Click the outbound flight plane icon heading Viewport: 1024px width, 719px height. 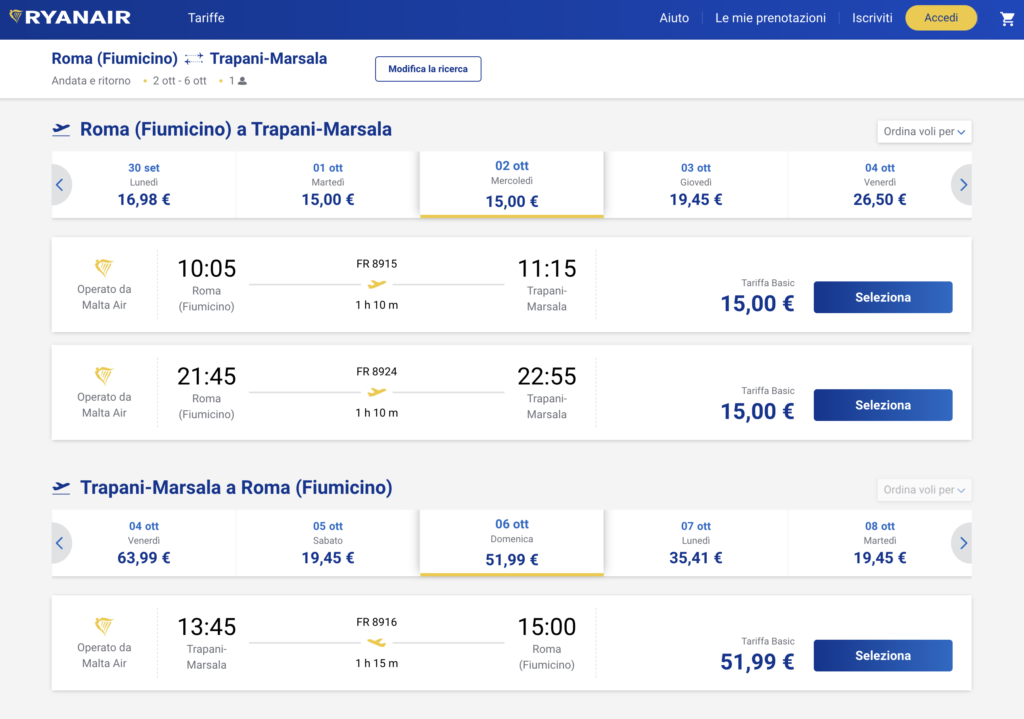click(61, 129)
